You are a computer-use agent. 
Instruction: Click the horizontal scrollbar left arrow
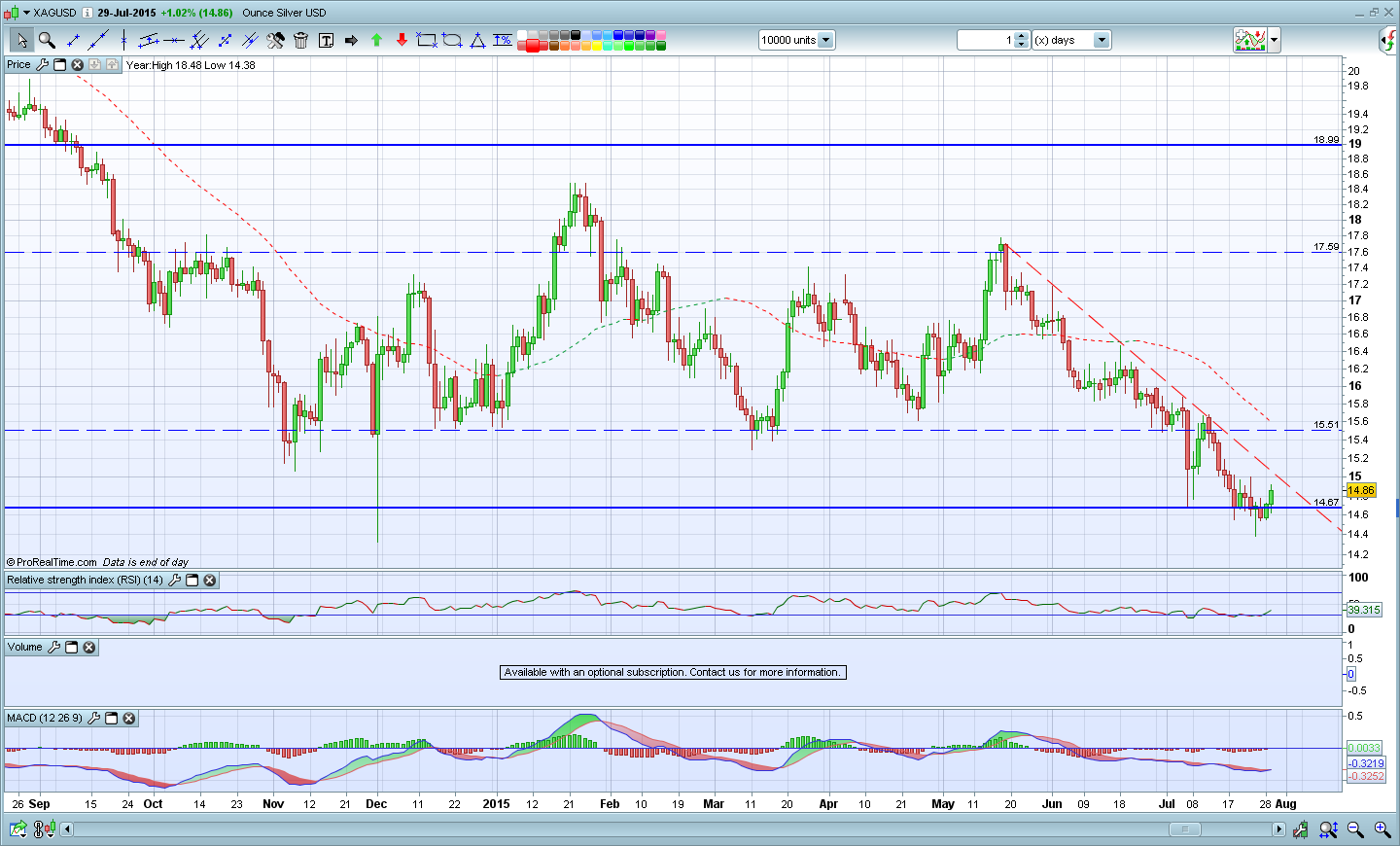(x=67, y=829)
